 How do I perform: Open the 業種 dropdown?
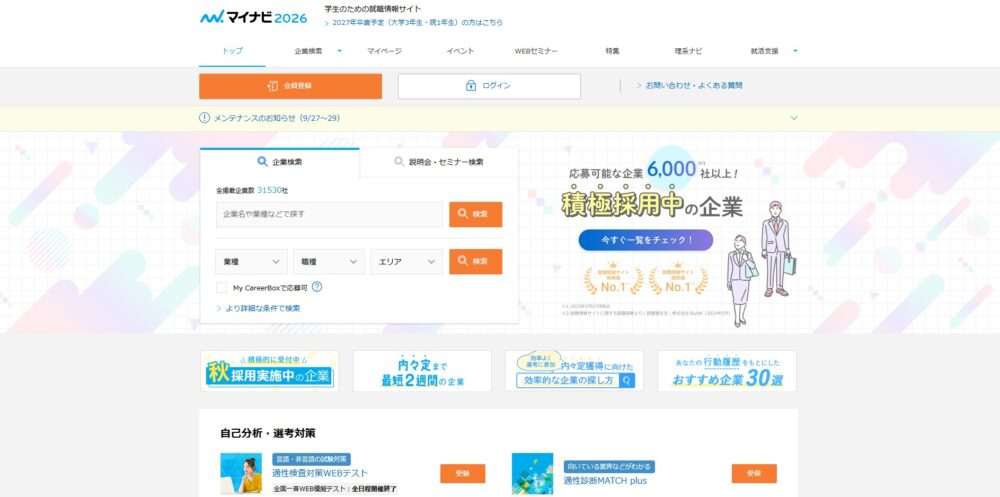coord(251,262)
